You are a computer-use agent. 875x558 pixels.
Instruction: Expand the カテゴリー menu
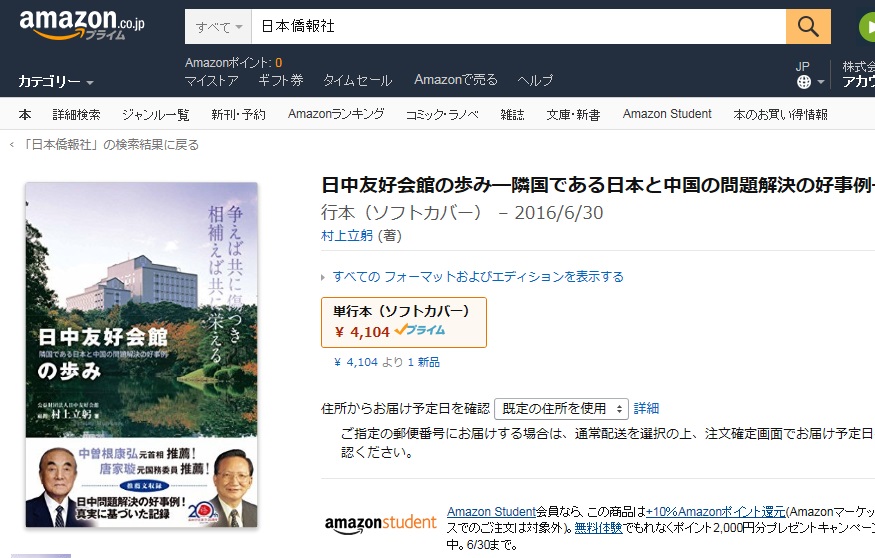tap(55, 81)
